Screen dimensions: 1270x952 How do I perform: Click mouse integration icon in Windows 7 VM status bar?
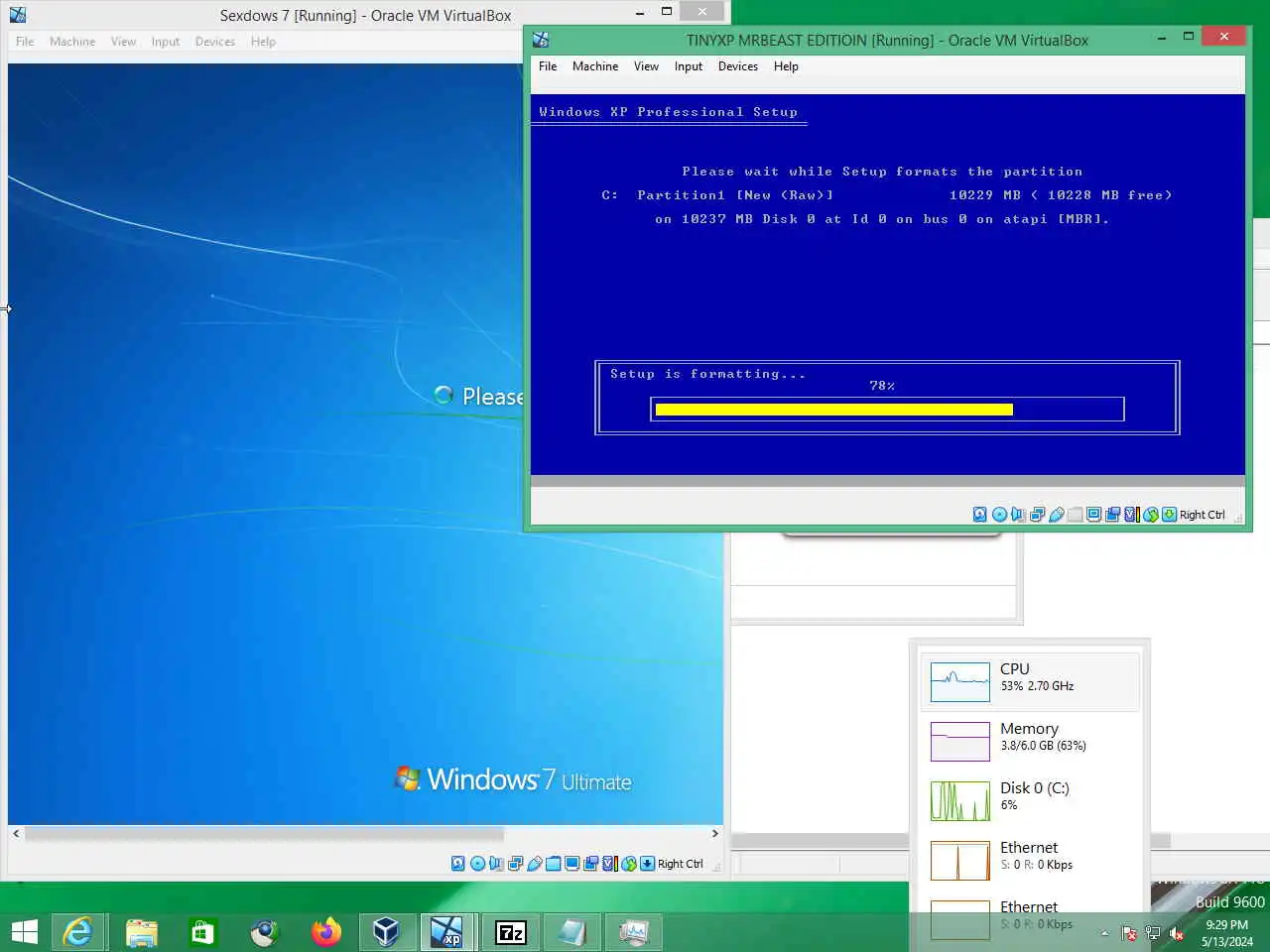(628, 864)
